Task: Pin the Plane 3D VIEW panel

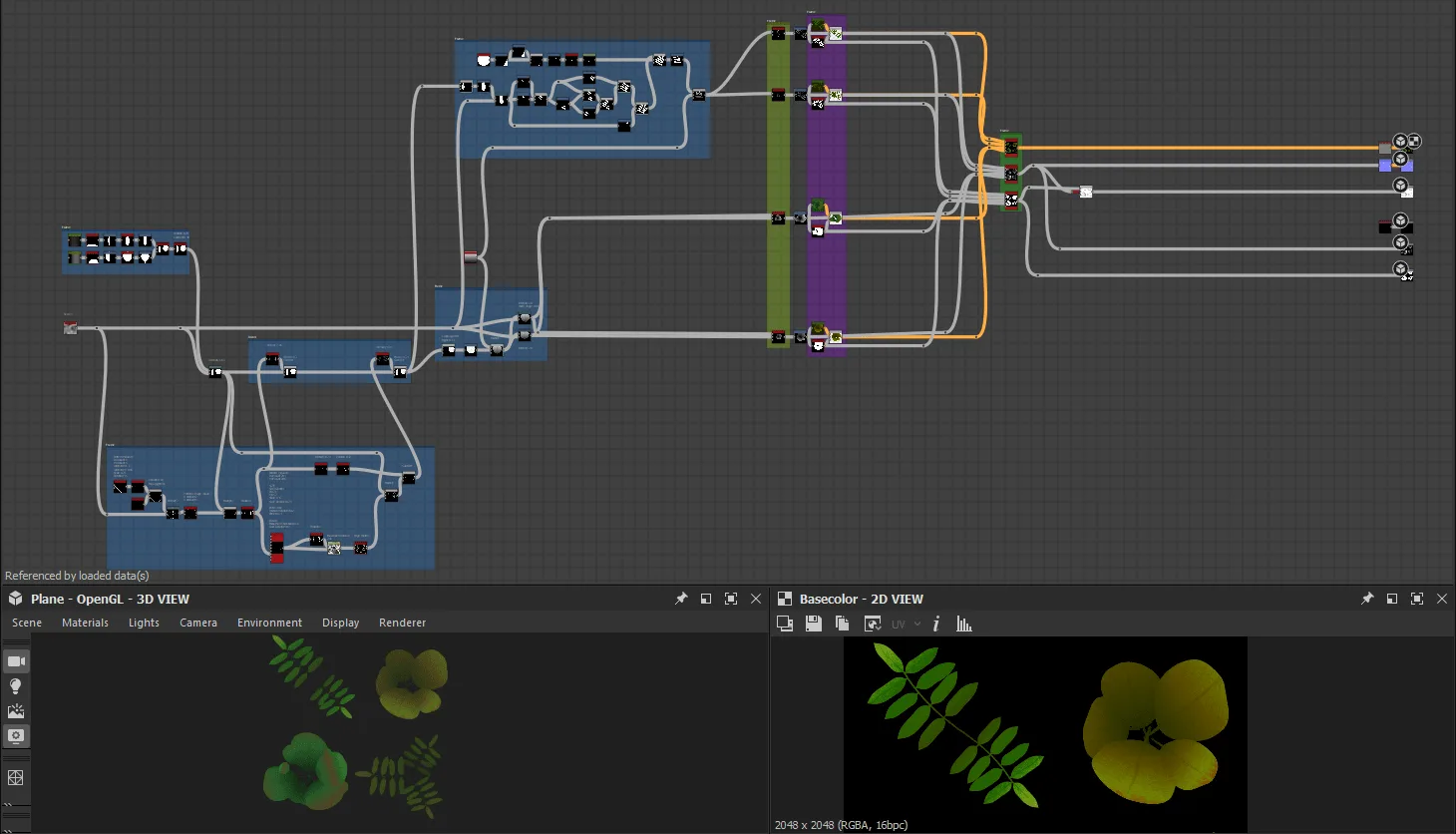Action: tap(681, 599)
